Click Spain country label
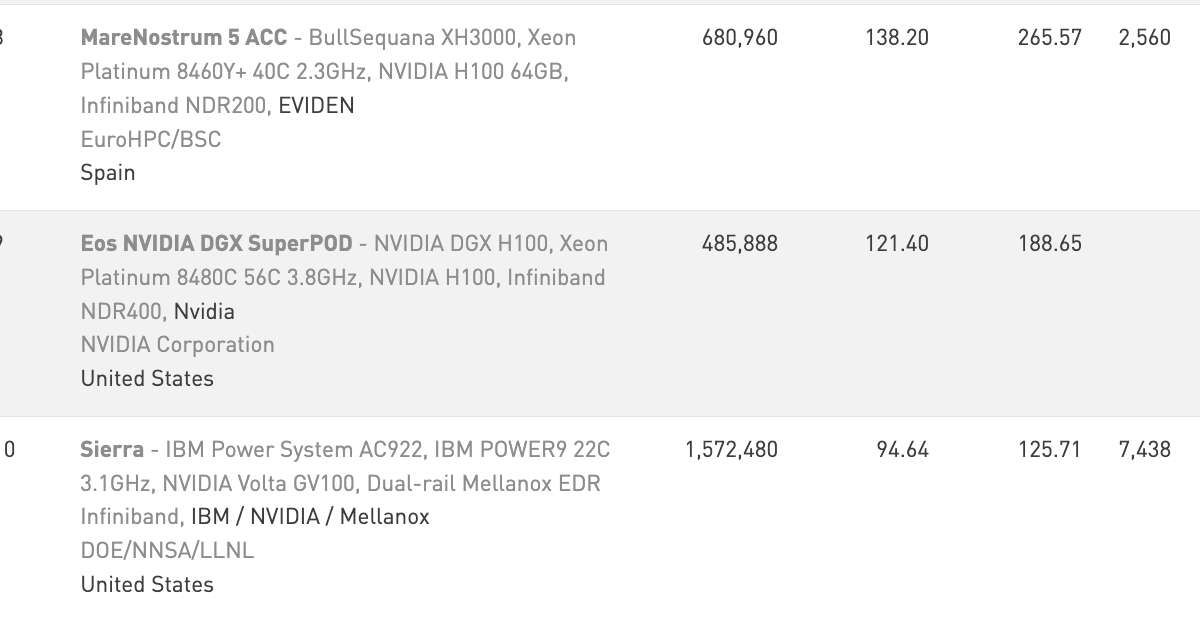Image resolution: width=1200 pixels, height=620 pixels. tap(108, 173)
